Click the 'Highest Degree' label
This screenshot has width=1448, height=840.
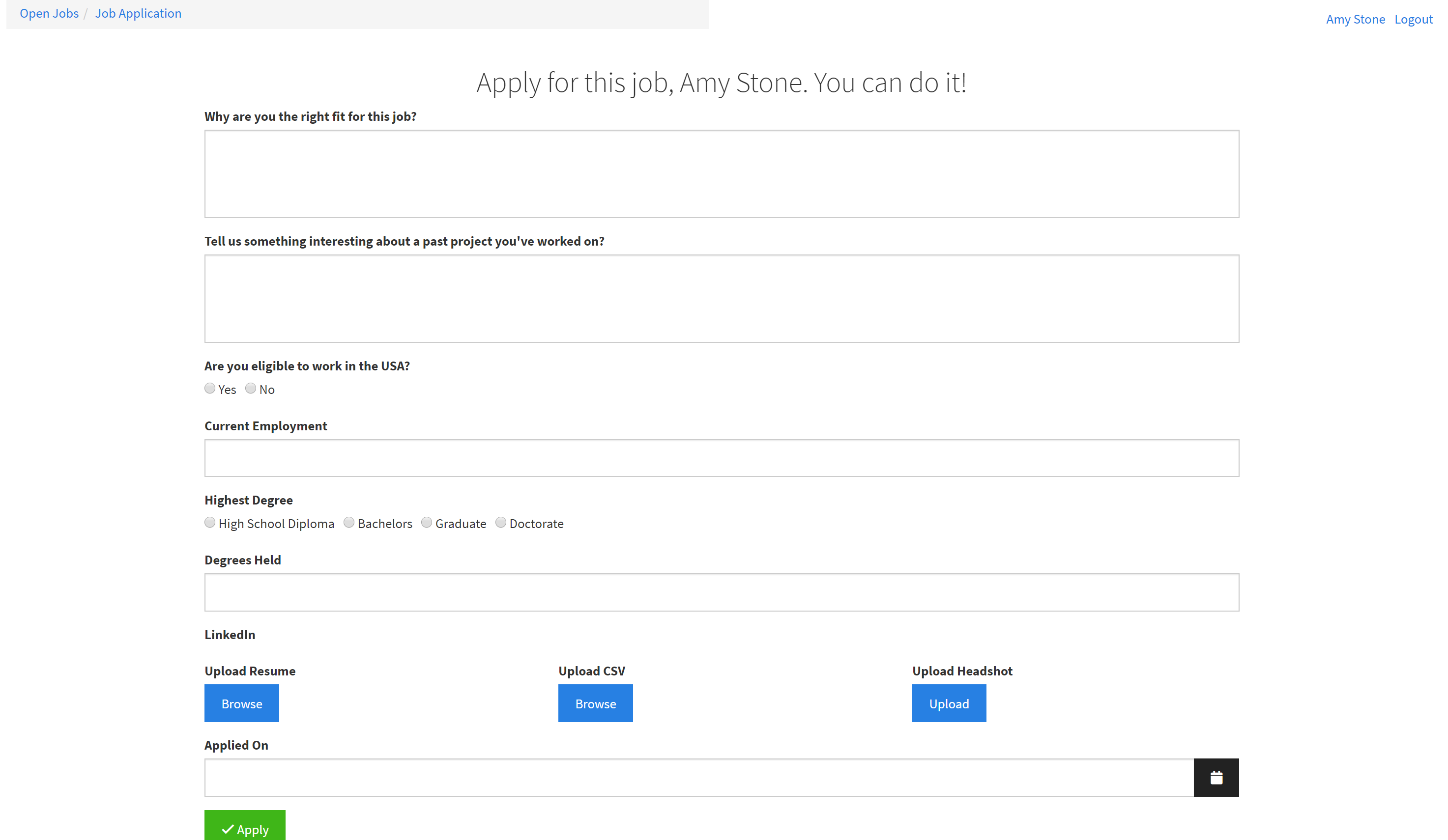[249, 500]
